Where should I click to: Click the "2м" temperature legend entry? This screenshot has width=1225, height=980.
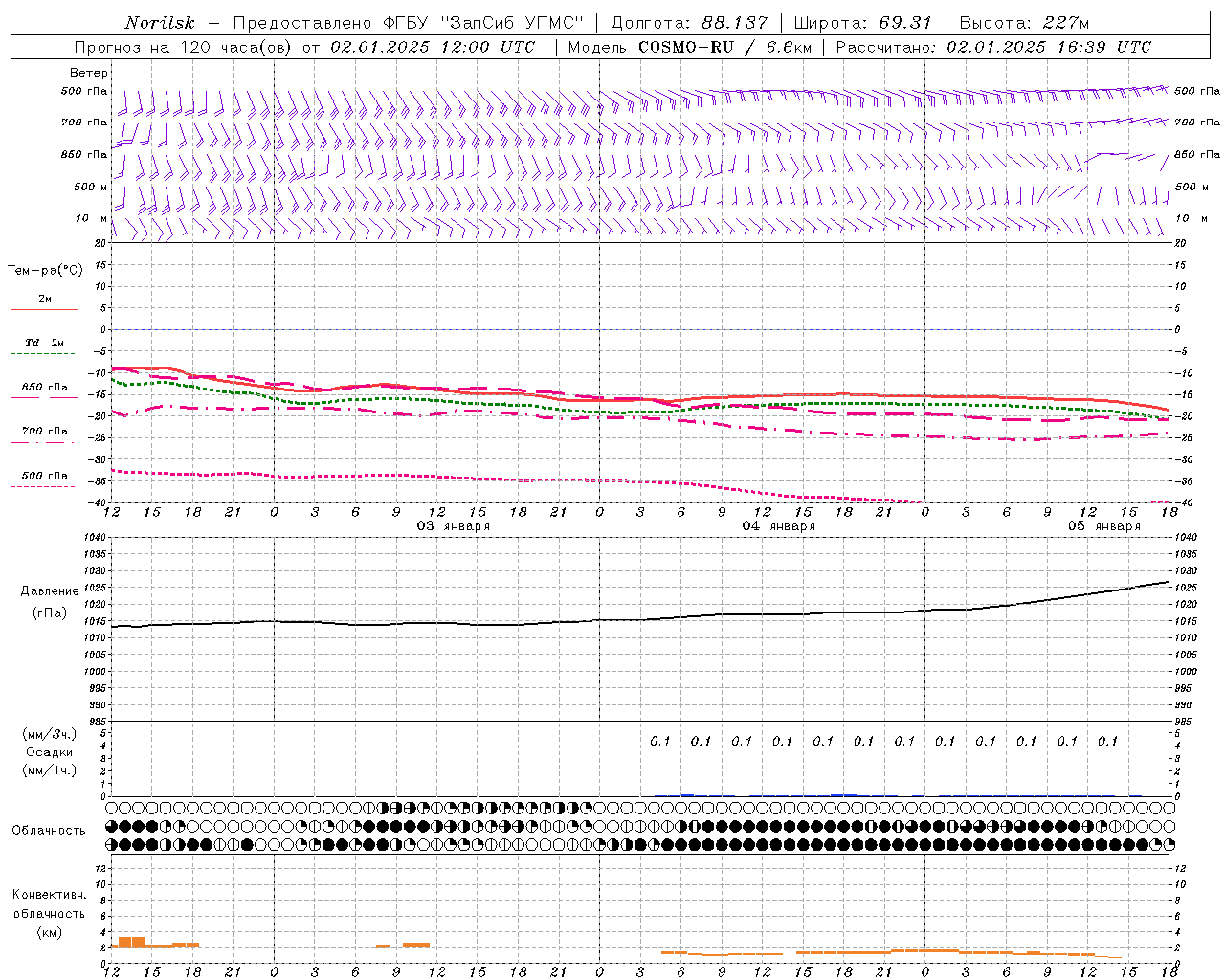click(45, 300)
